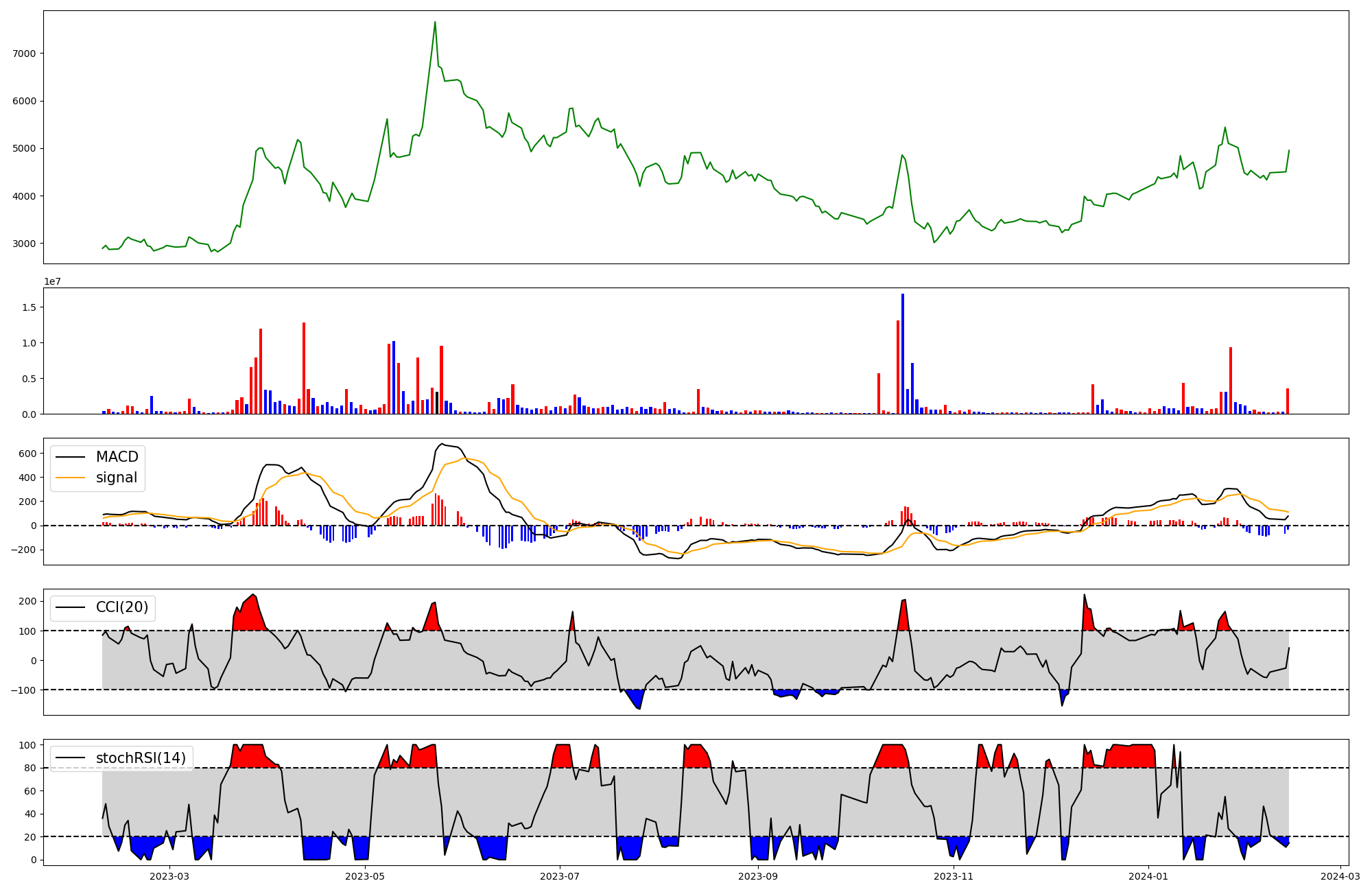The width and height of the screenshot is (1372, 892).
Task: Click the orange signal legend entry
Action: (116, 478)
